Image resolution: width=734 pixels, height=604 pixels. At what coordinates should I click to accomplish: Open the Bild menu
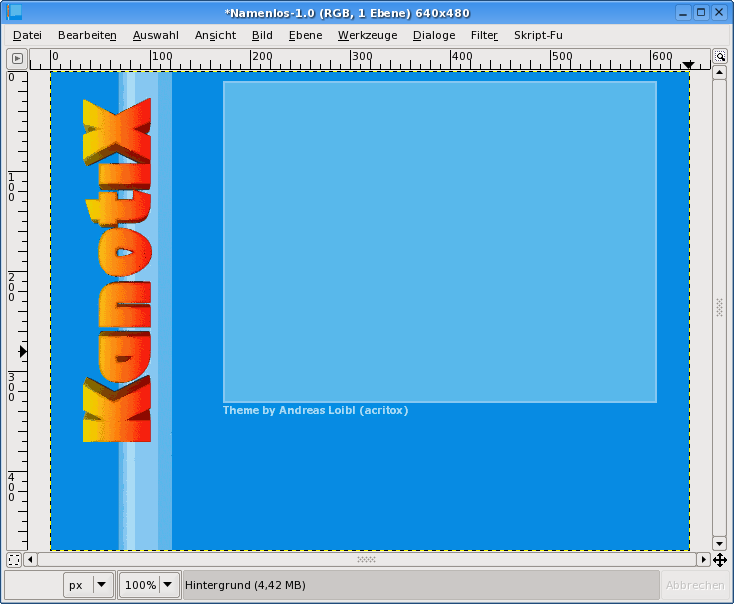(x=262, y=35)
